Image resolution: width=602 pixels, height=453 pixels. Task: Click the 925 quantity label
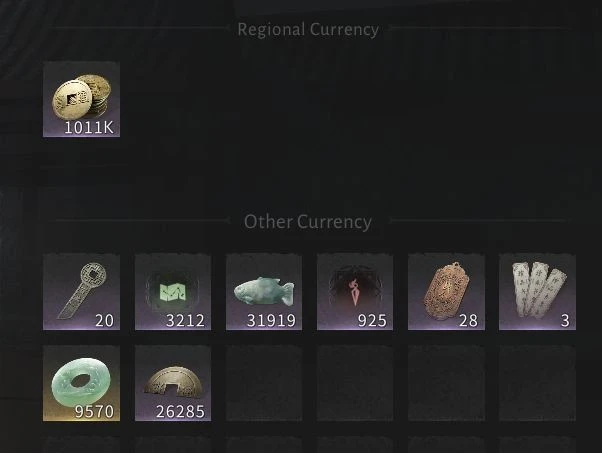pos(372,321)
